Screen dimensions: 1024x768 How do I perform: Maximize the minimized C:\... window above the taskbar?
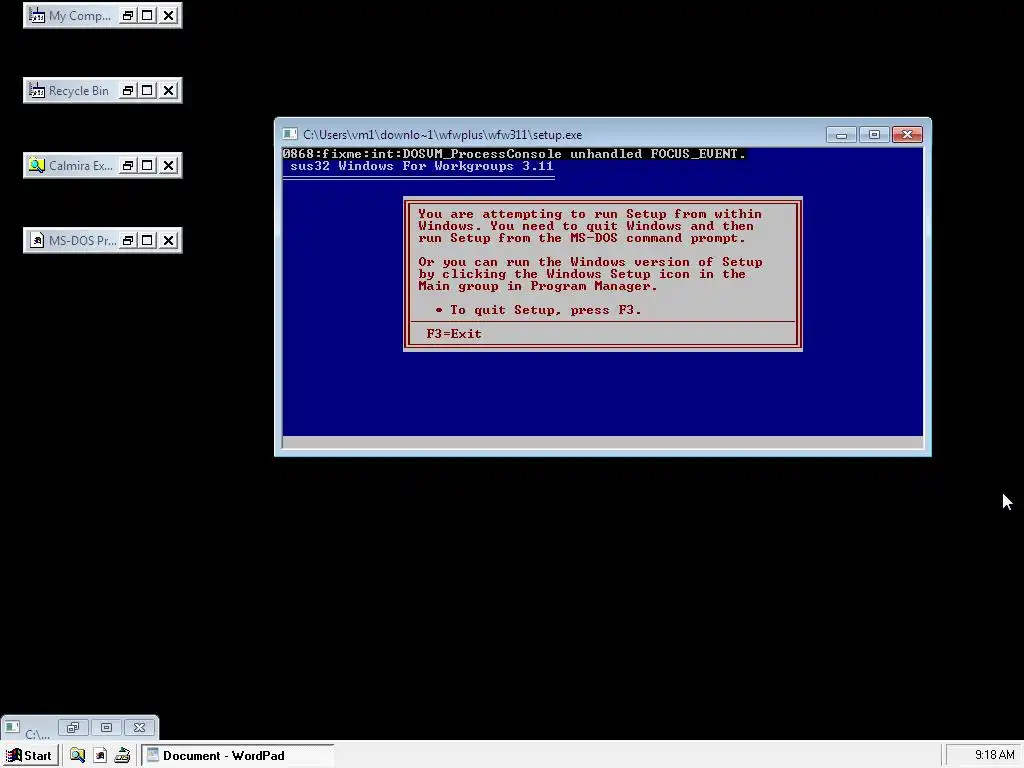pyautogui.click(x=106, y=728)
